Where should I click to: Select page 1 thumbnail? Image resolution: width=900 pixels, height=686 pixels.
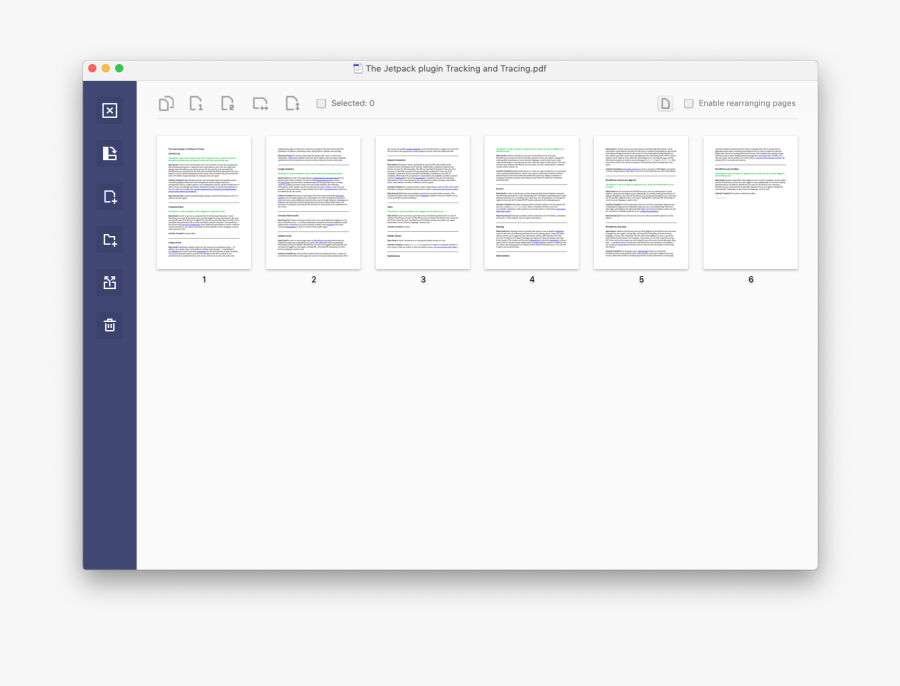[x=204, y=202]
